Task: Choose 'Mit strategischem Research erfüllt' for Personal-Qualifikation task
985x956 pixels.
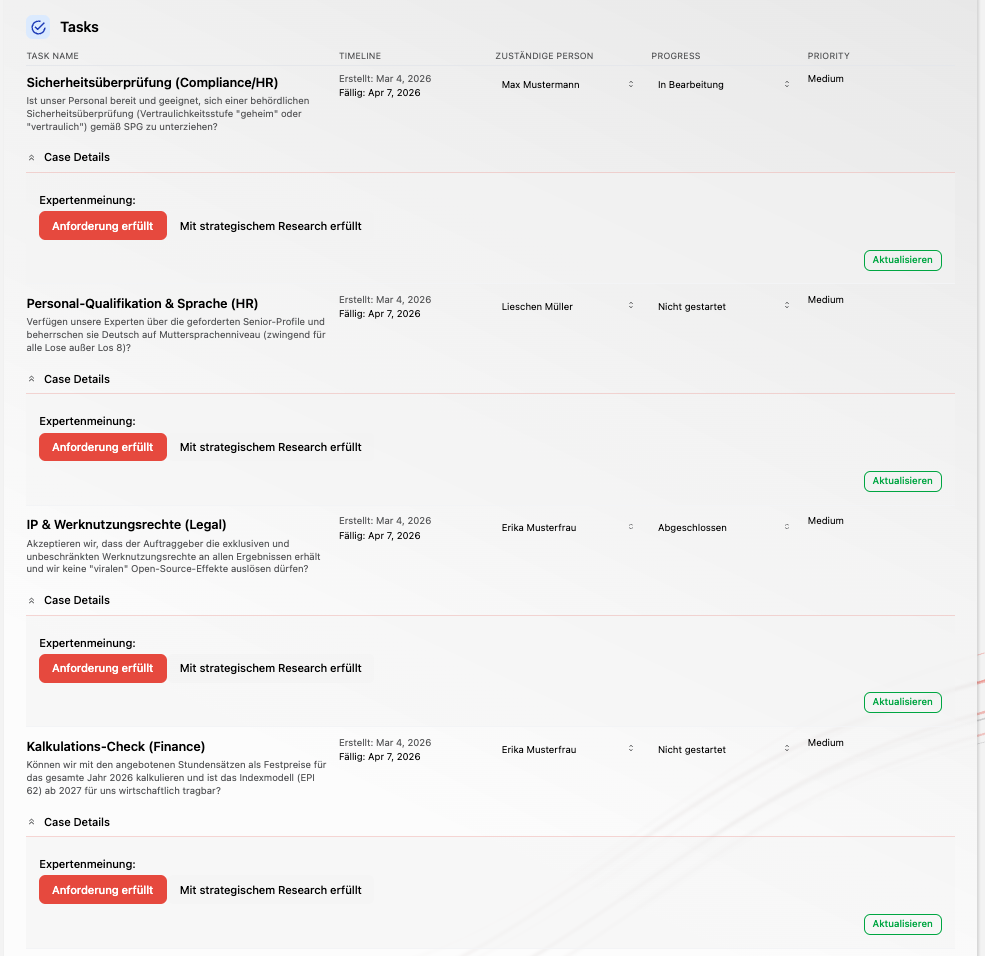Action: coord(270,448)
